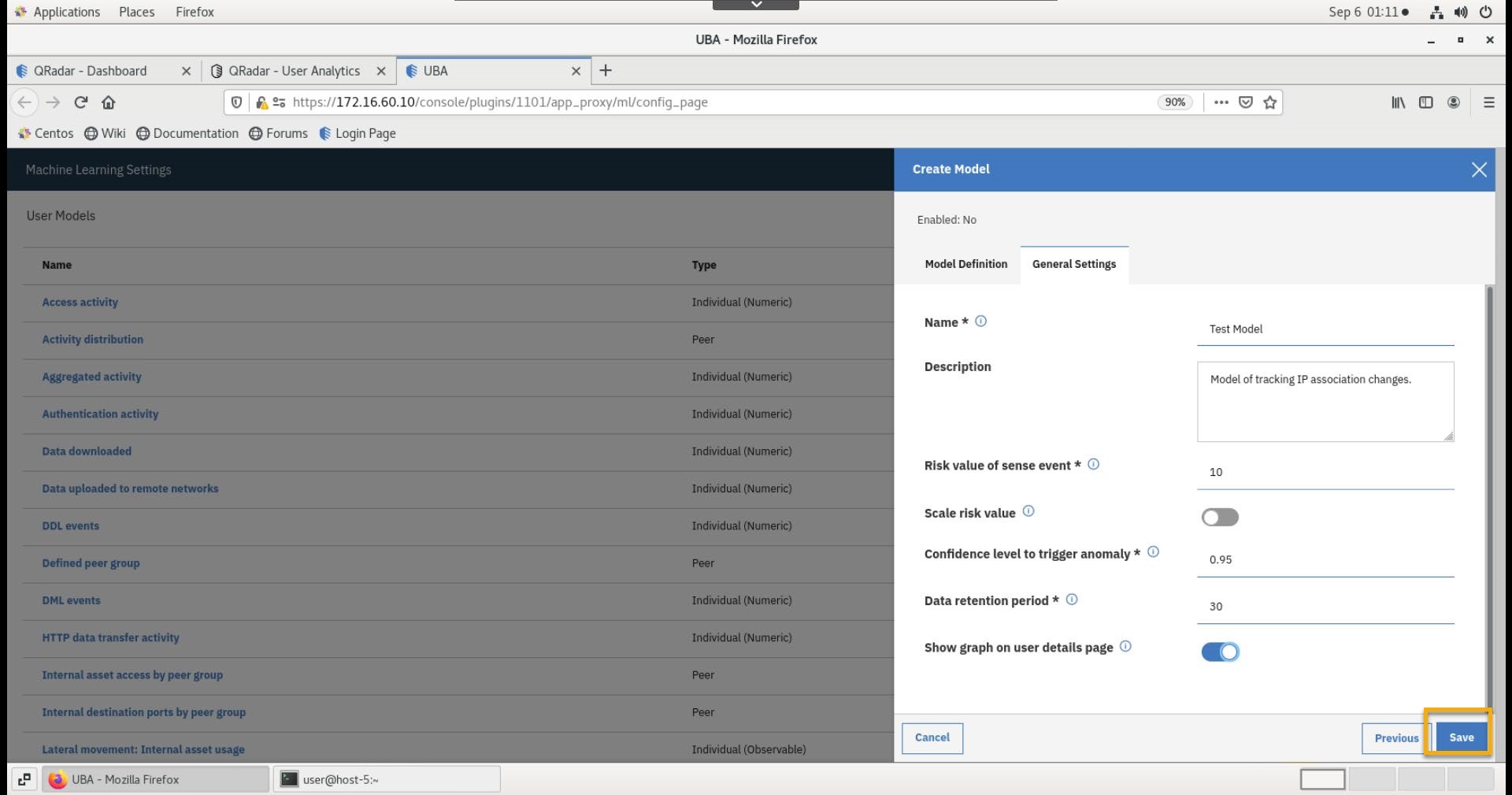Open the Applications menu
The image size is (1512, 795).
tap(57, 12)
